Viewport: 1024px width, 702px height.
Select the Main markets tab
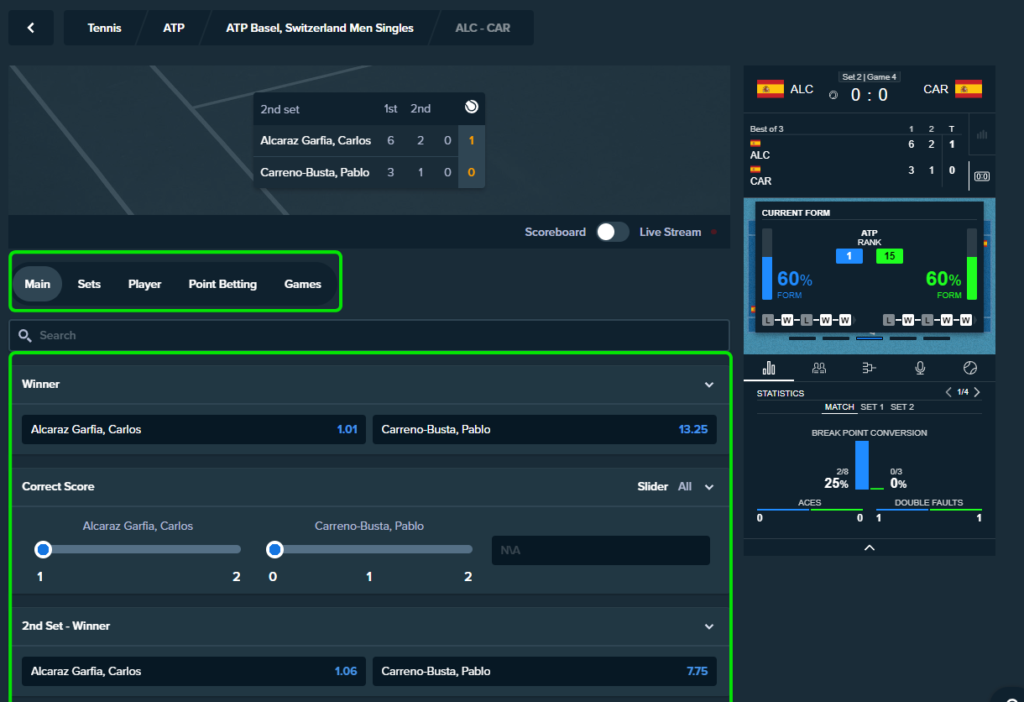coord(37,284)
